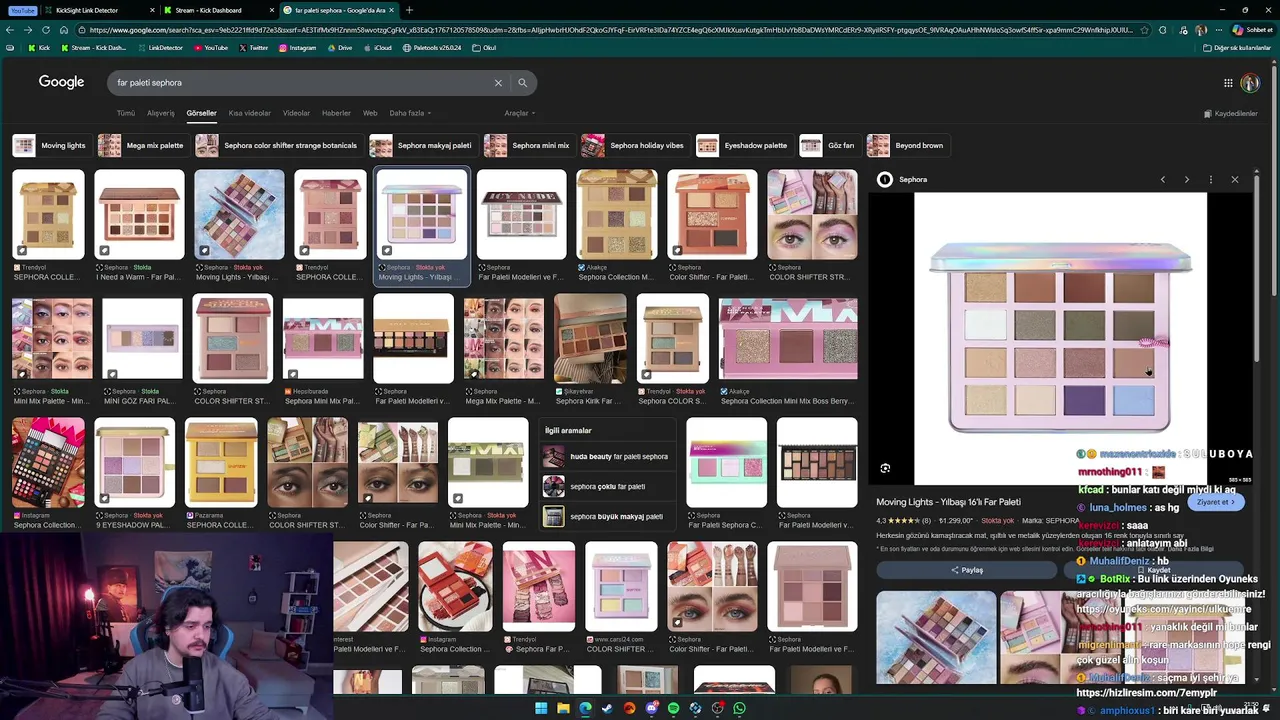Click the large Moving Lights preview image
This screenshot has height=720, width=1280.
click(1060, 338)
